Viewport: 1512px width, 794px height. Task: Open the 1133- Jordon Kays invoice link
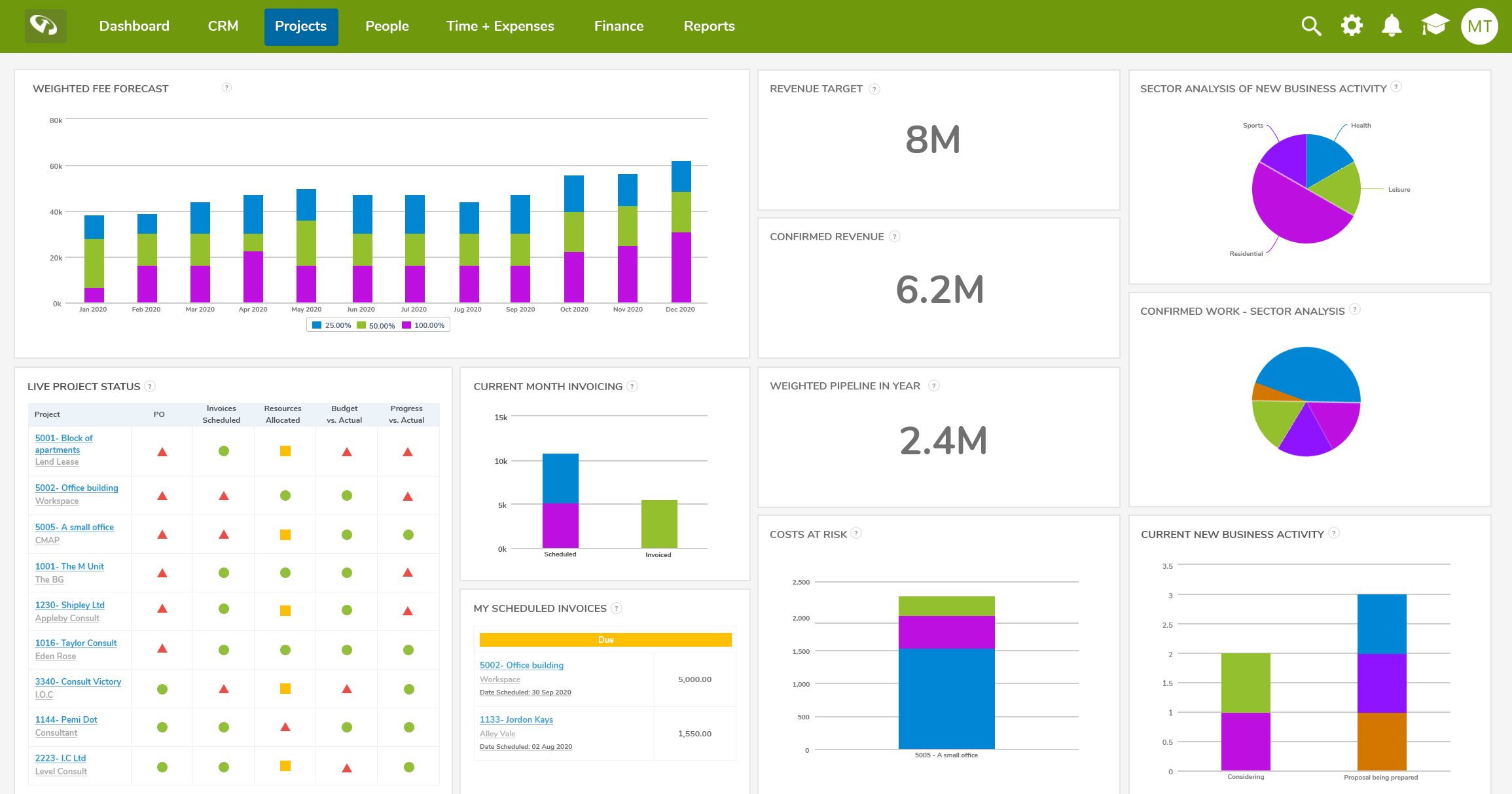pyautogui.click(x=516, y=719)
